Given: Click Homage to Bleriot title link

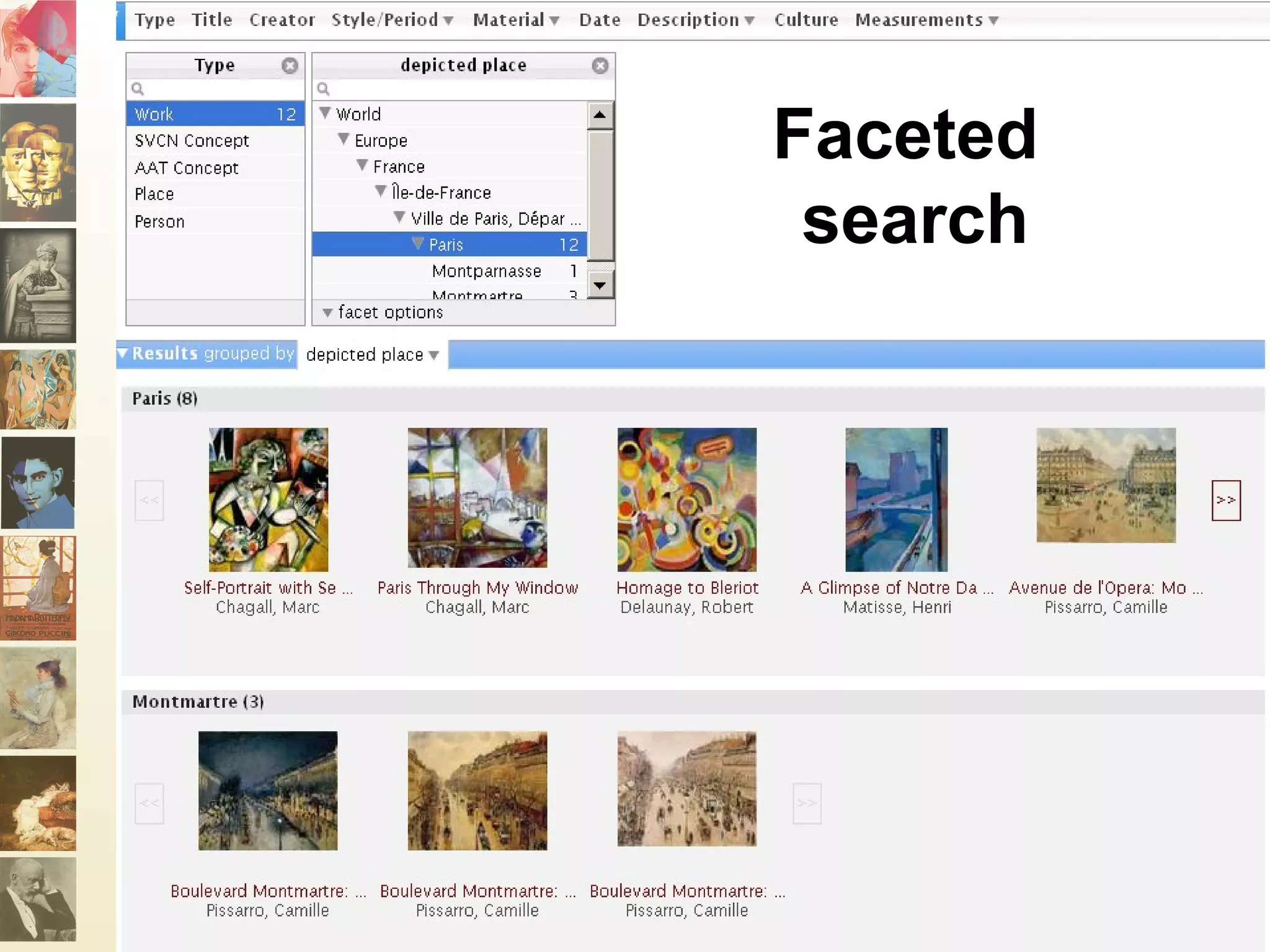Looking at the screenshot, I should [x=687, y=588].
